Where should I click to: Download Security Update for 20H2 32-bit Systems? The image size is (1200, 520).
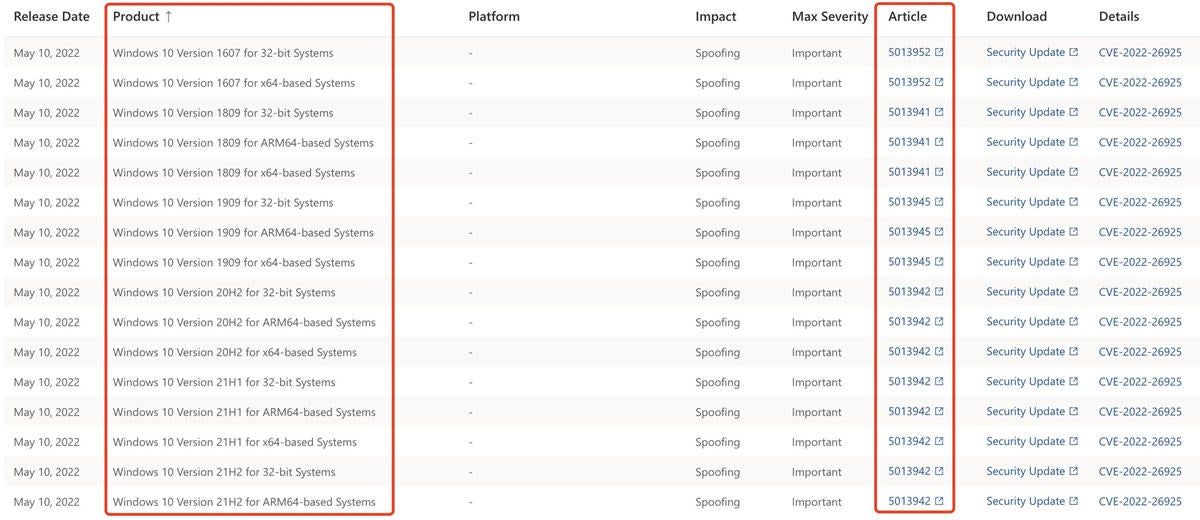click(1025, 292)
